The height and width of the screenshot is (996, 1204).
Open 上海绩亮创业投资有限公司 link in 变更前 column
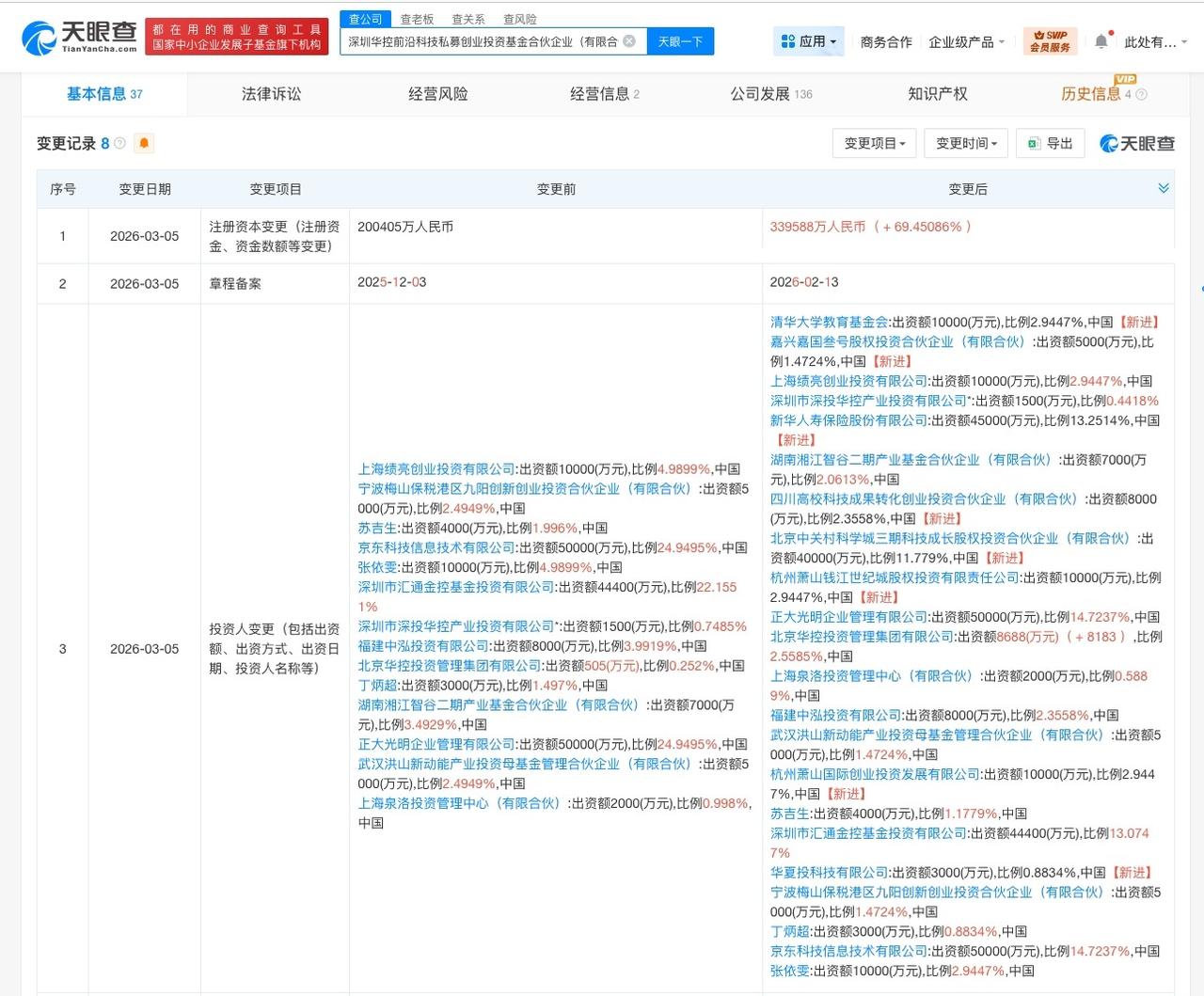(x=436, y=469)
